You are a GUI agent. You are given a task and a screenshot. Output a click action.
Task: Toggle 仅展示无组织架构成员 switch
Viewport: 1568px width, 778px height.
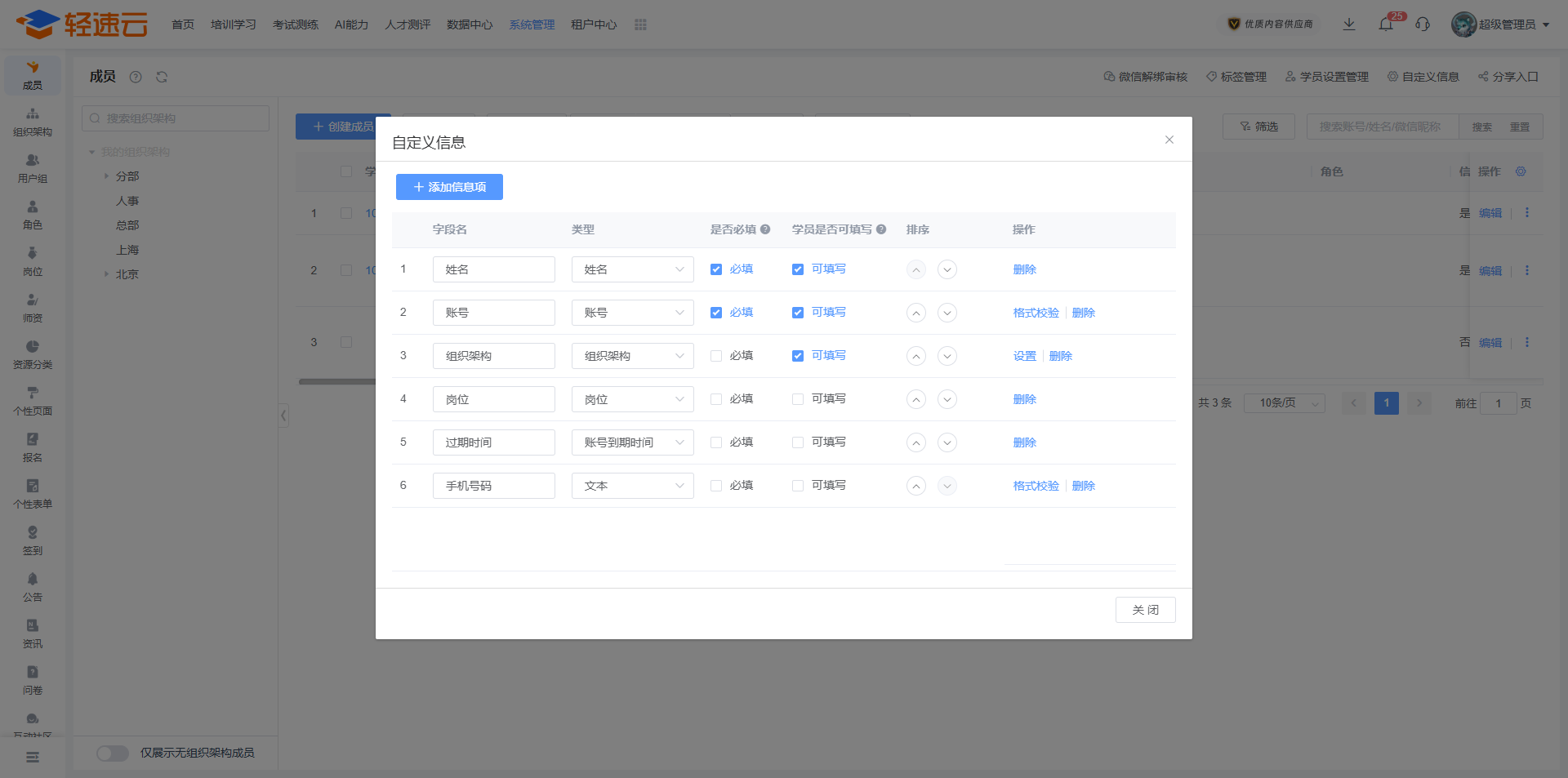tap(113, 753)
